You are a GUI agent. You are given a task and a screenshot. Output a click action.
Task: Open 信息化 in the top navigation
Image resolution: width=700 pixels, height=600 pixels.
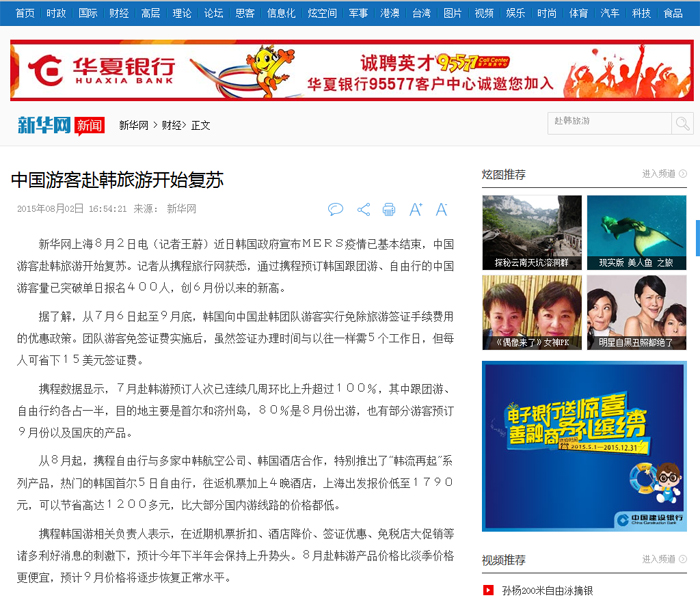281,13
